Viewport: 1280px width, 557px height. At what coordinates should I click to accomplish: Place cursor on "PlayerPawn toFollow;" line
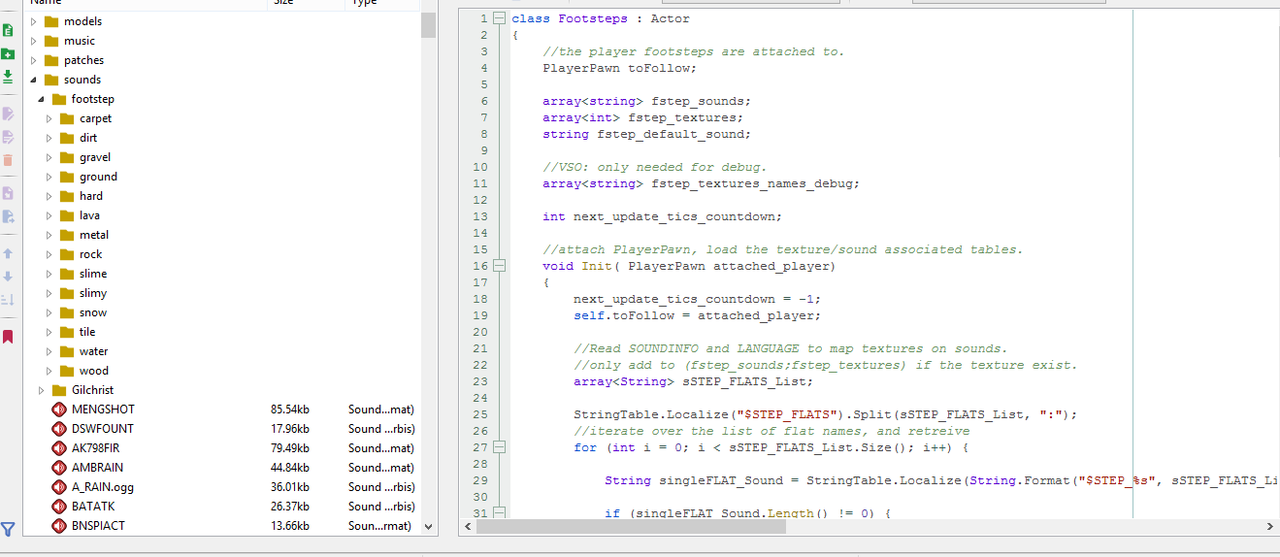[x=619, y=68]
